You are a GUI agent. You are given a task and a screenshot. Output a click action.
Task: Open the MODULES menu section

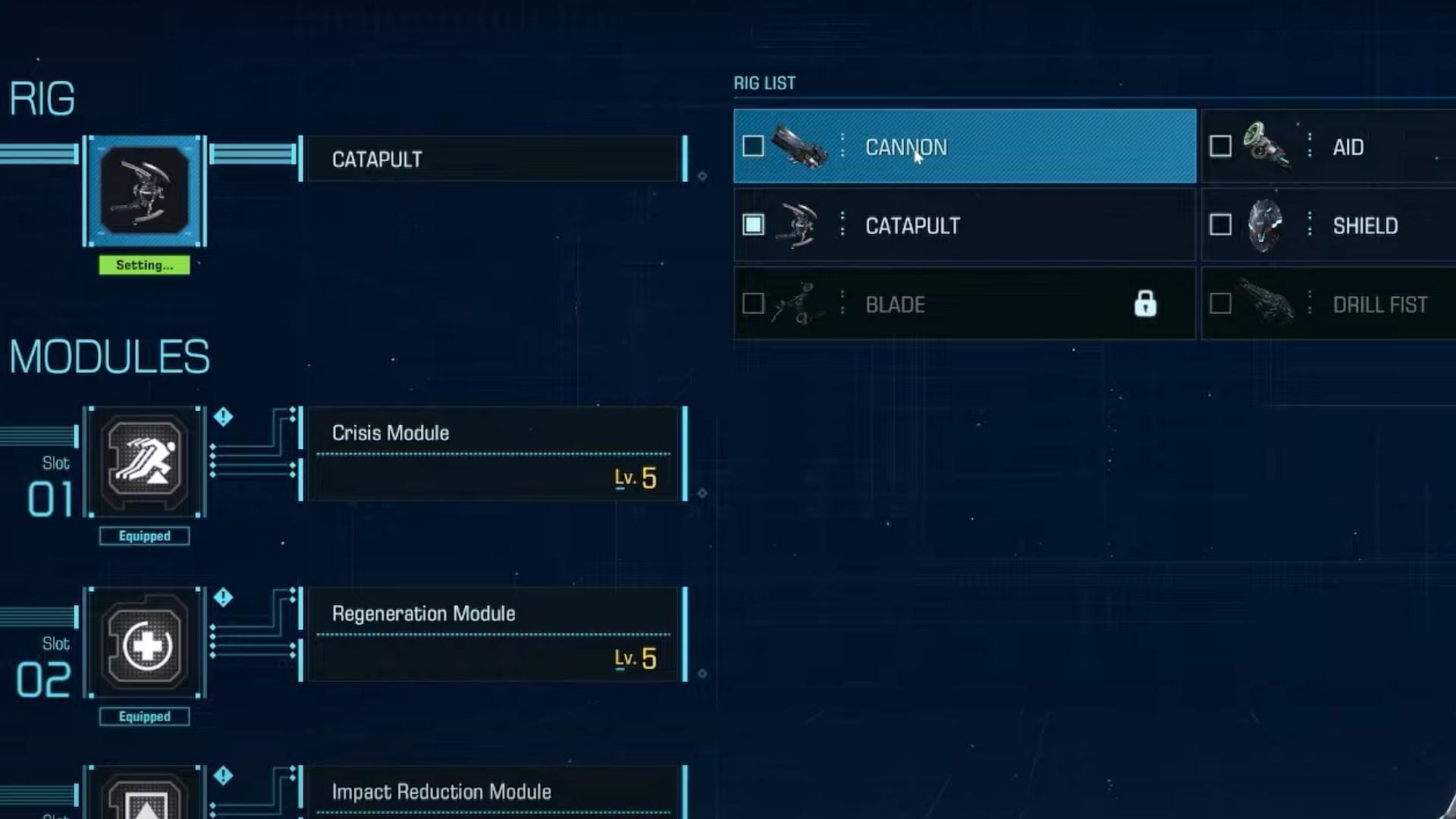(109, 356)
